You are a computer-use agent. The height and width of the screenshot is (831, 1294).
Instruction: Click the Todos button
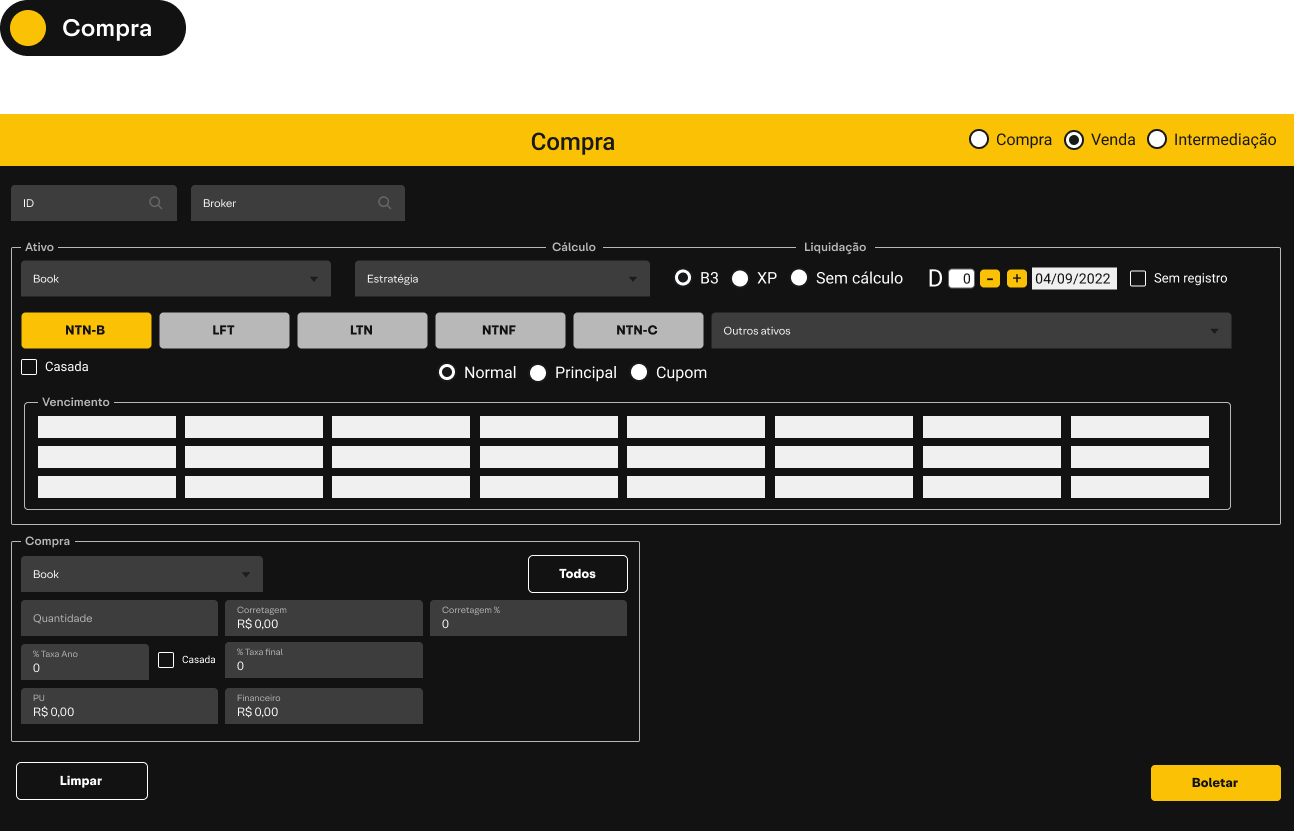coord(577,574)
